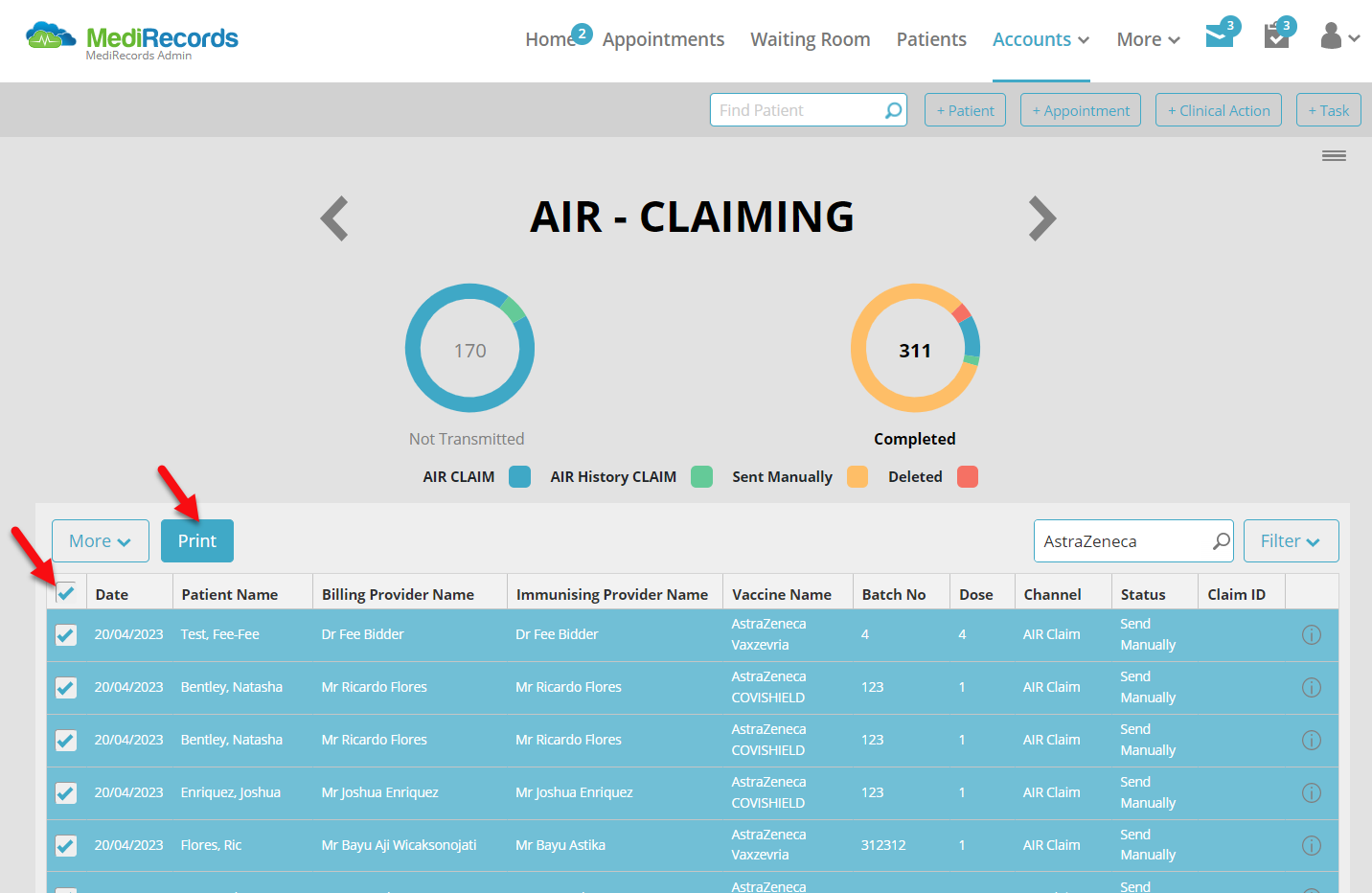
Task: Click patient name 'Test, Fee-Fee'
Action: pyautogui.click(x=220, y=635)
